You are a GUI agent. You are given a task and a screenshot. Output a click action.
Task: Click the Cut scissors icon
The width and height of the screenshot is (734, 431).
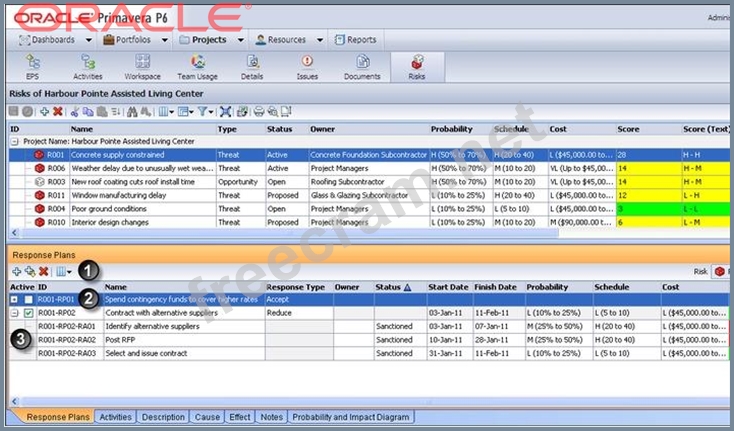click(74, 111)
